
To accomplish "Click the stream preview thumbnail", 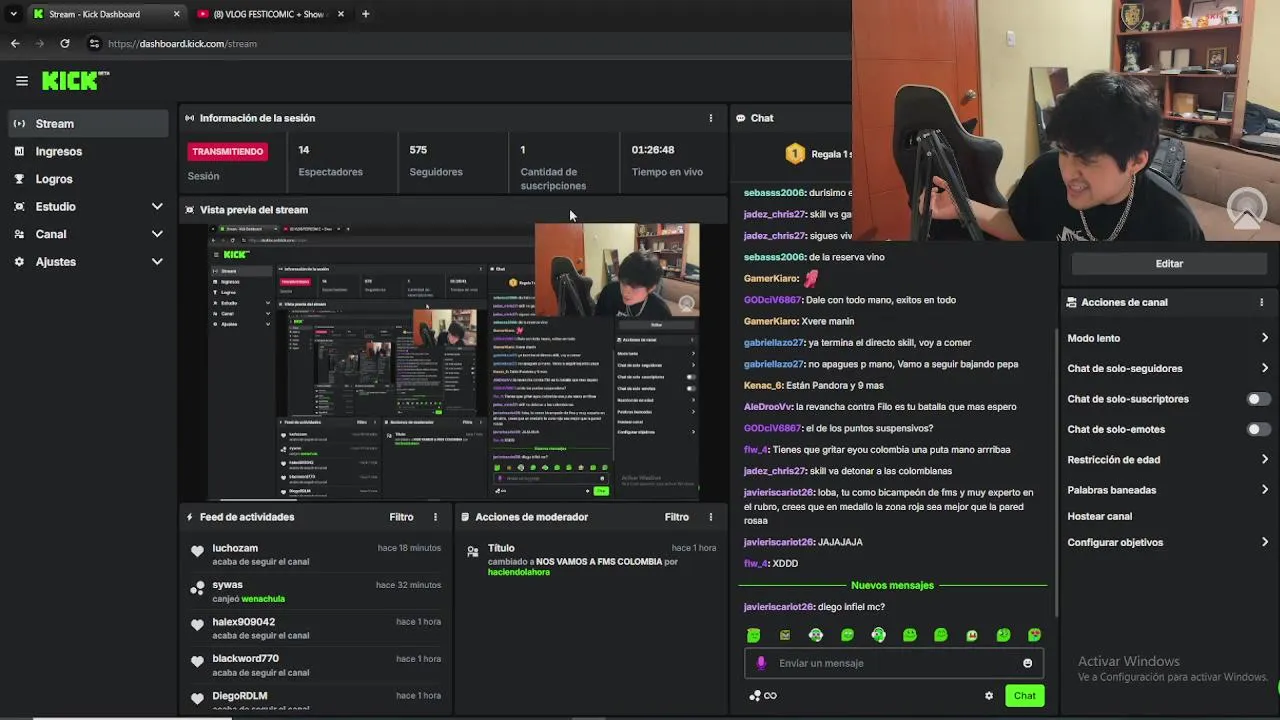I will [453, 361].
